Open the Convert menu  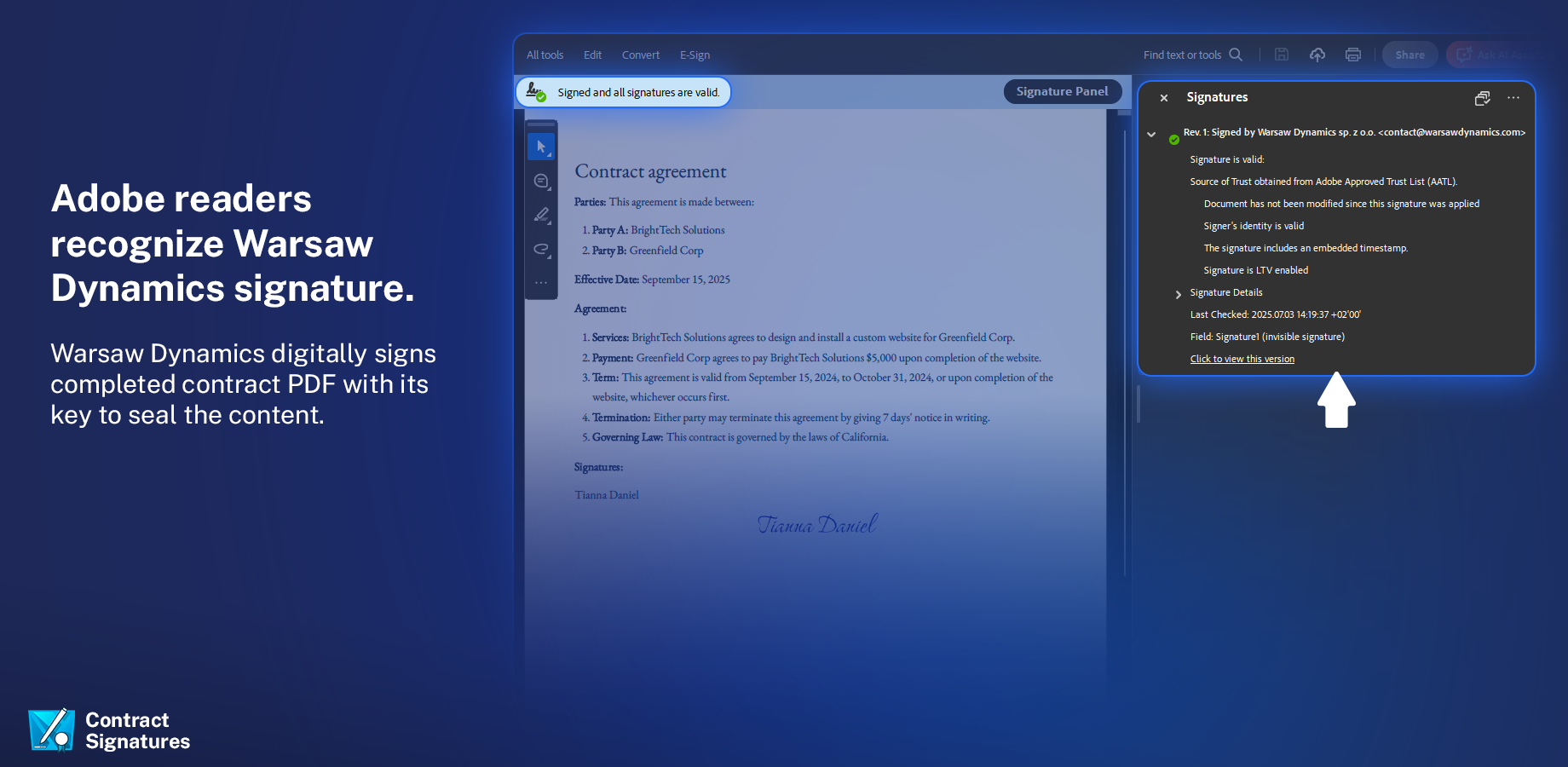point(641,55)
